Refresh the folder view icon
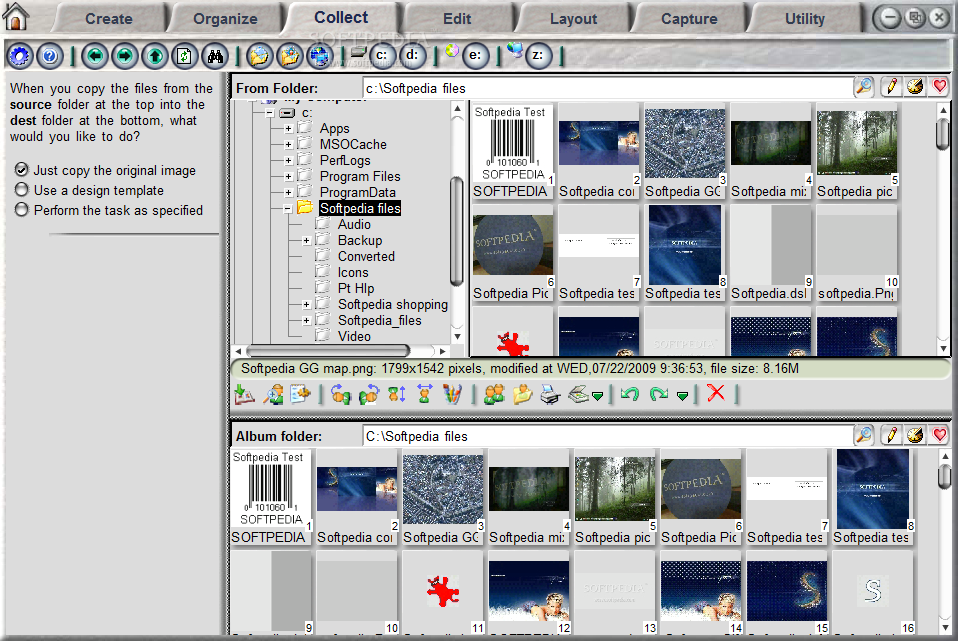 [185, 56]
